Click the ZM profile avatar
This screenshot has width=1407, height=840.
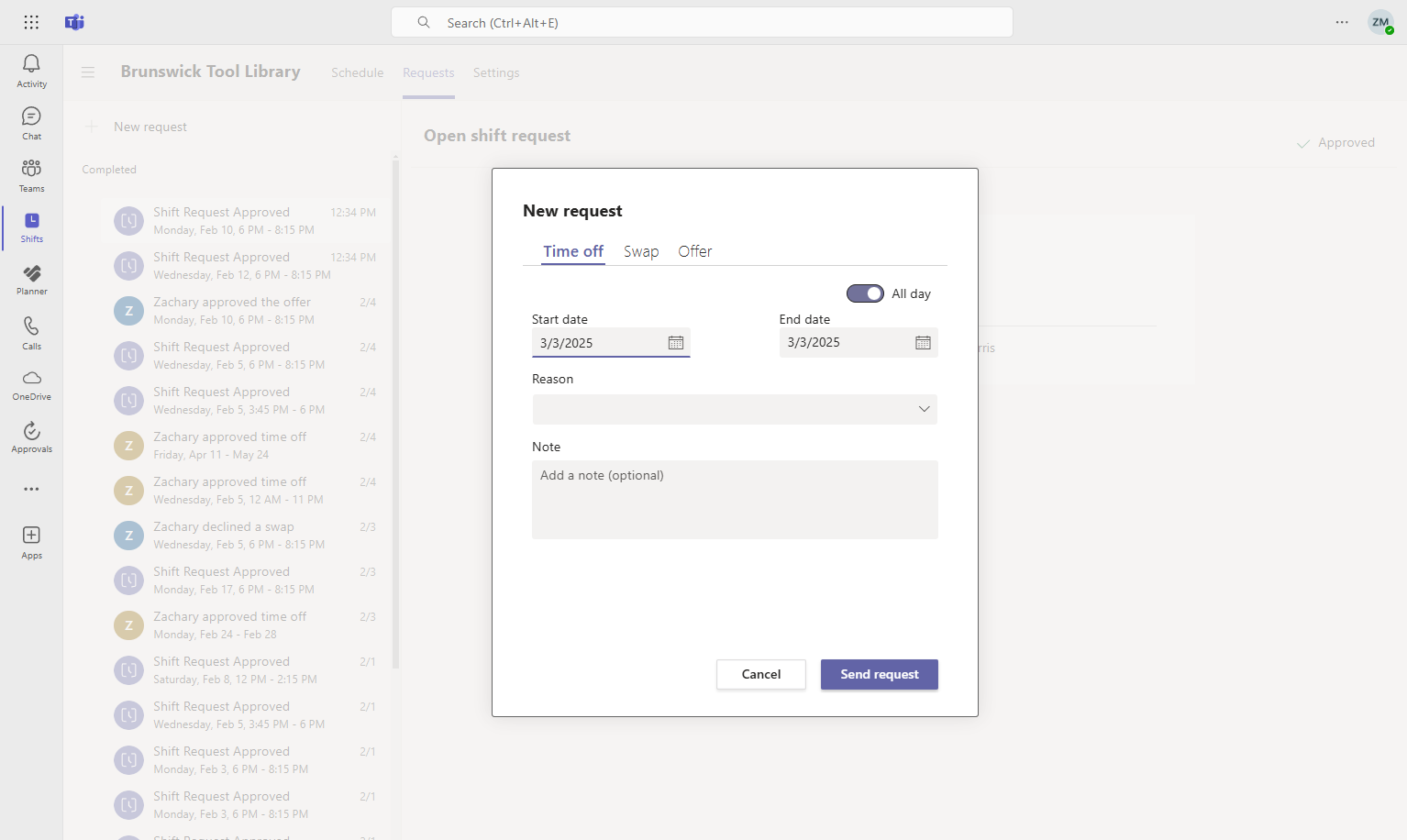[x=1380, y=22]
